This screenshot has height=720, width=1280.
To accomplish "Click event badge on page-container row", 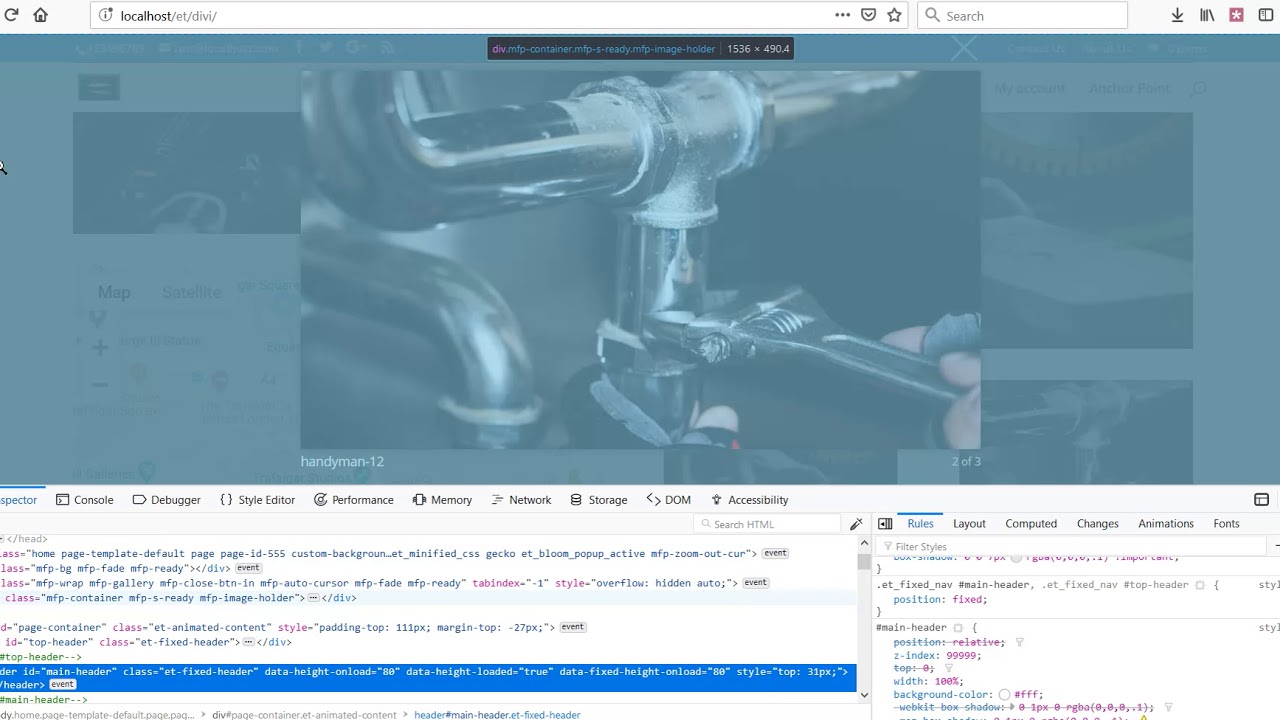I will (572, 627).
